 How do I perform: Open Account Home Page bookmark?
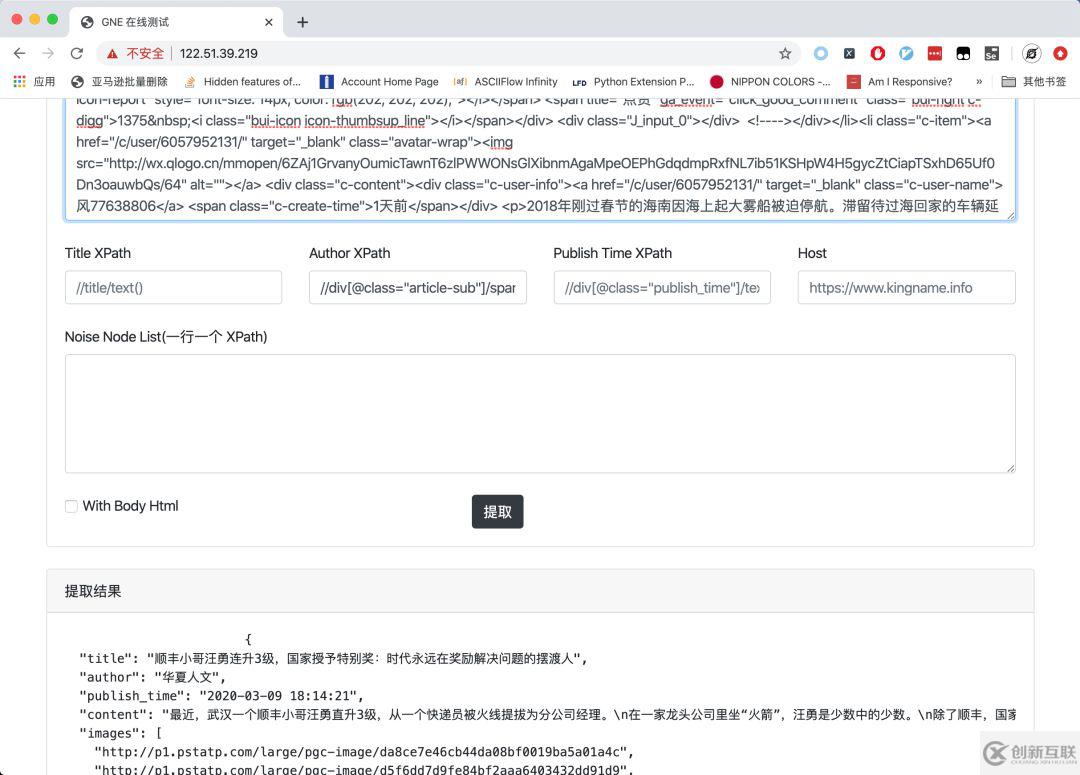(380, 81)
